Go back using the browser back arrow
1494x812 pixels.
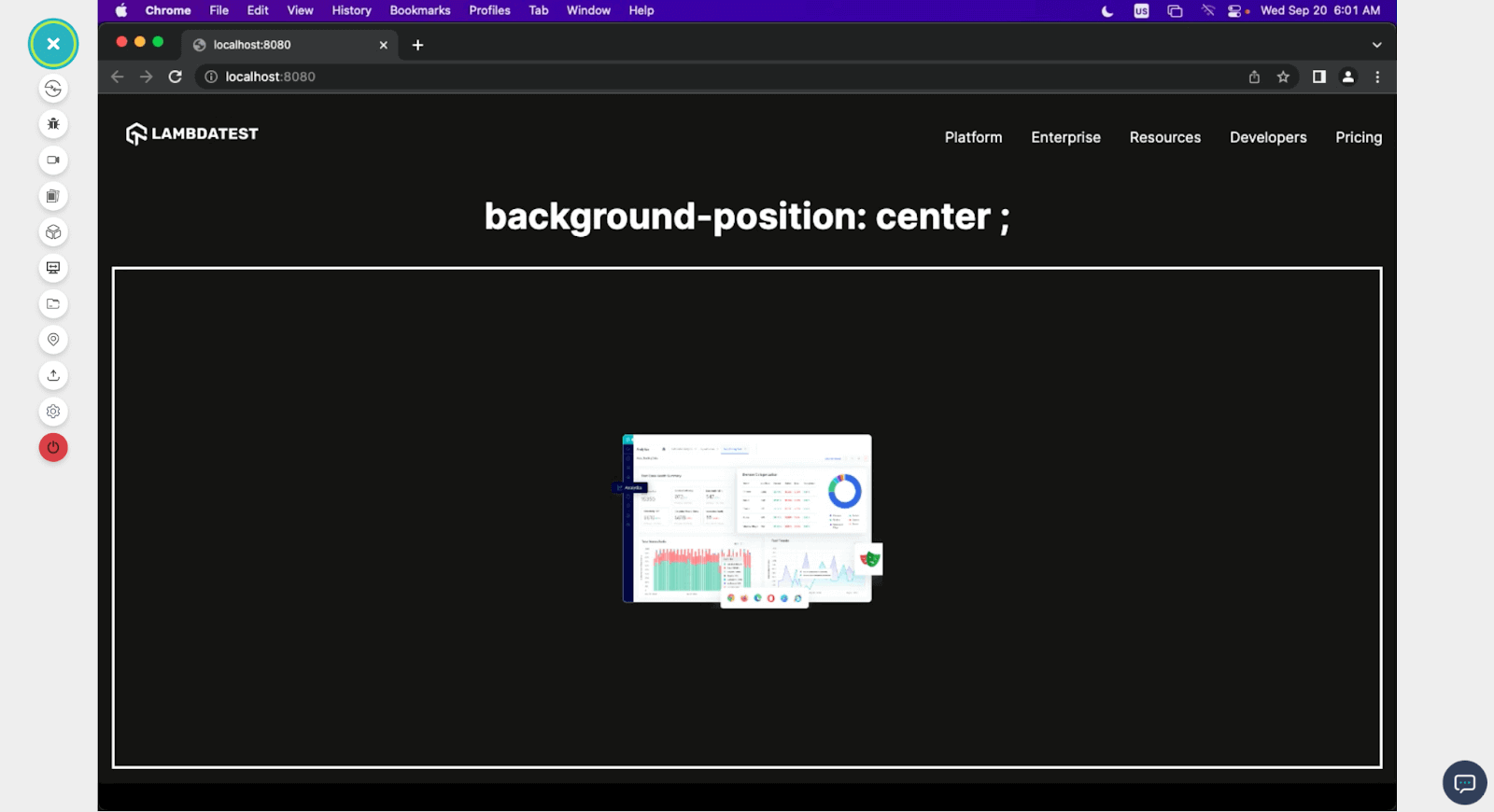click(117, 77)
